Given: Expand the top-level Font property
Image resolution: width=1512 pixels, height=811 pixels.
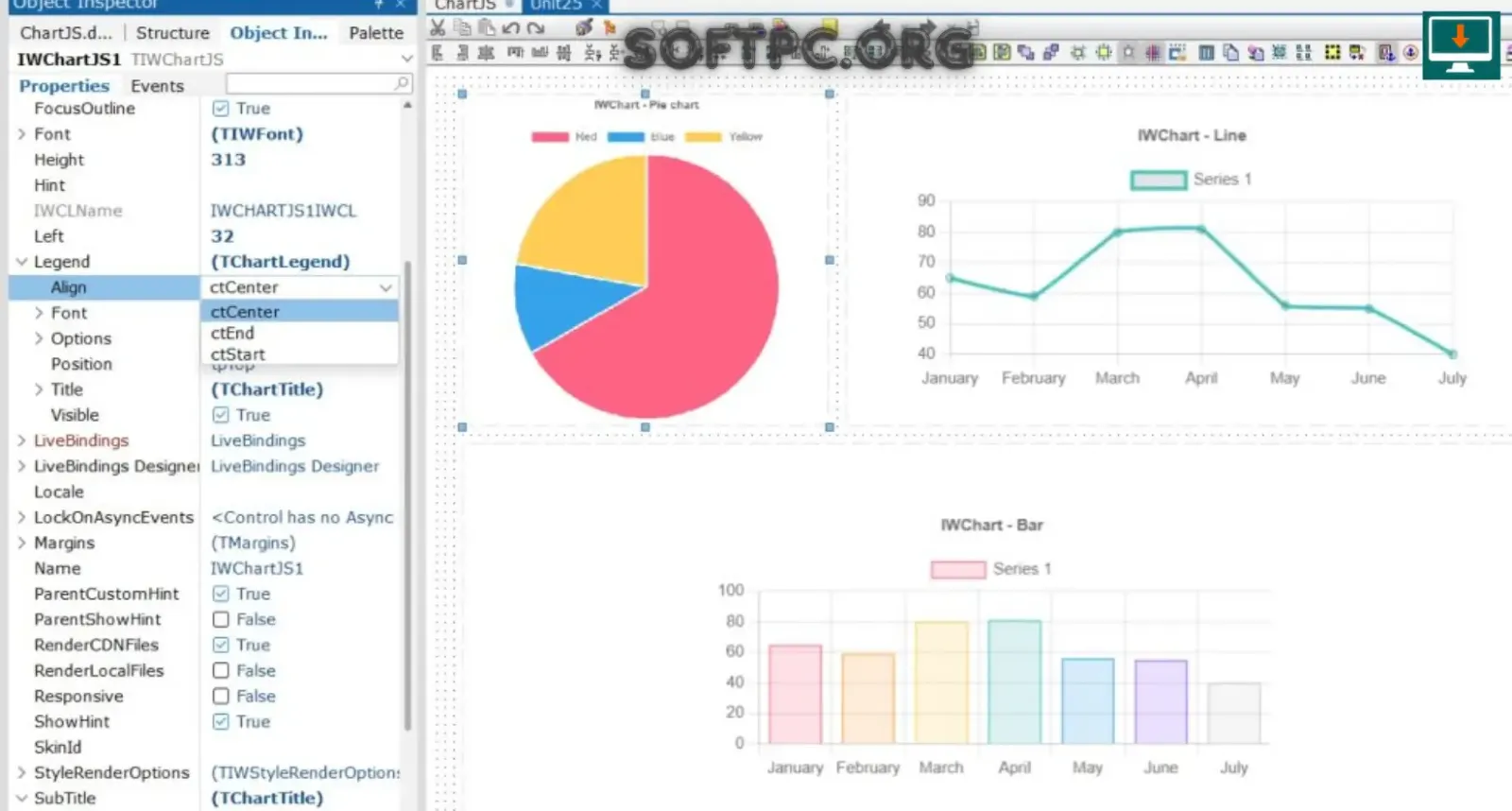Looking at the screenshot, I should 22,134.
